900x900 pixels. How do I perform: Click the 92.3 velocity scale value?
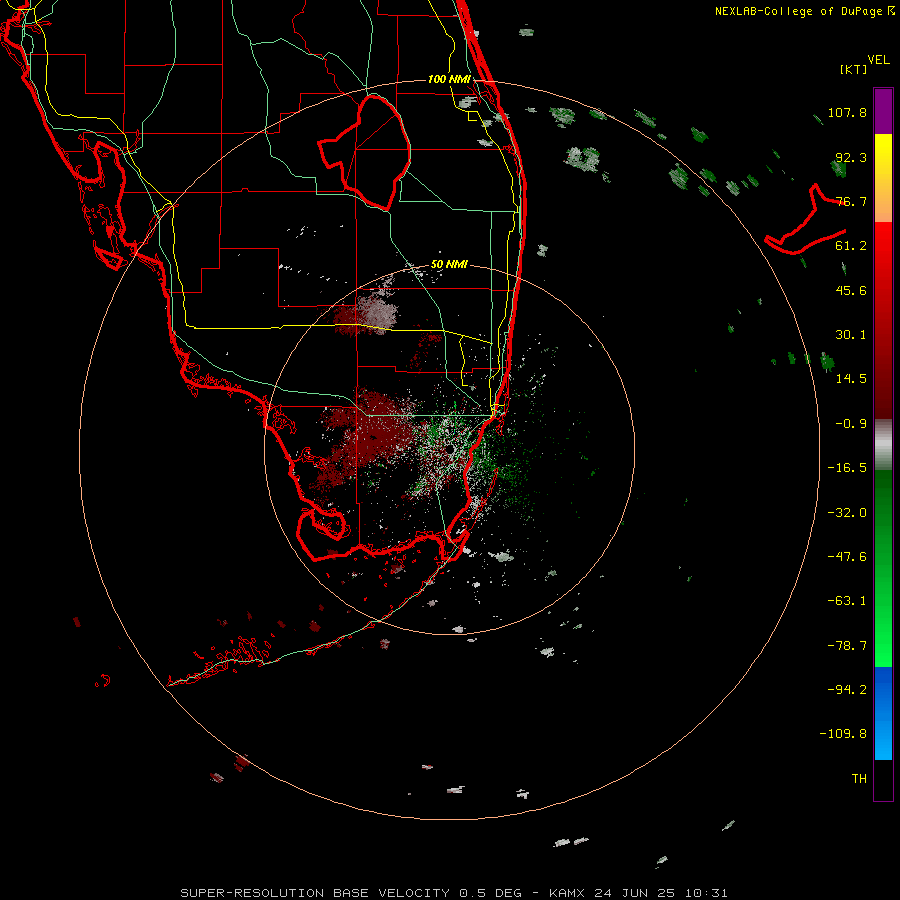(851, 157)
